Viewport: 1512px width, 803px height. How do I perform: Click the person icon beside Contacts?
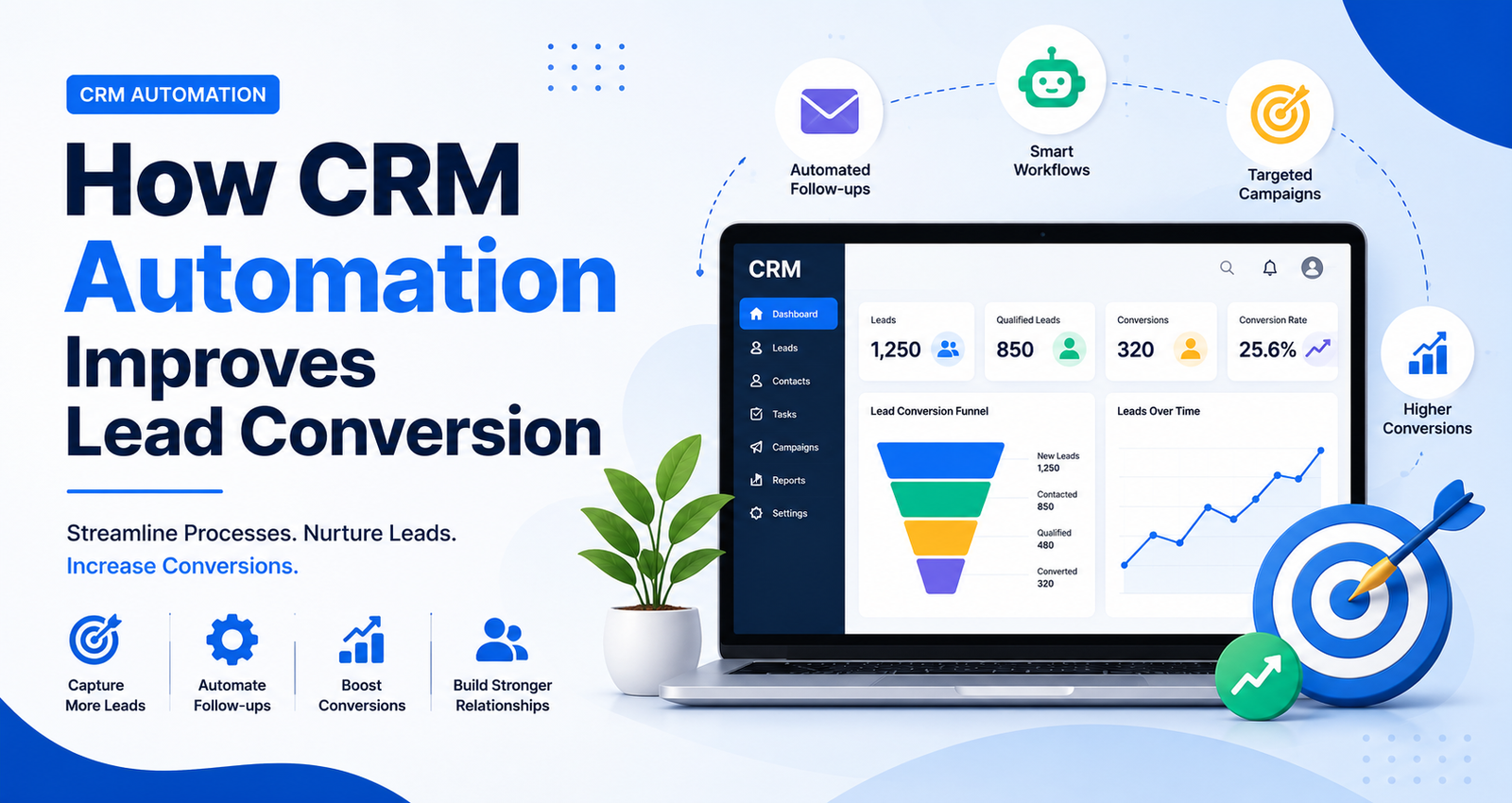756,381
